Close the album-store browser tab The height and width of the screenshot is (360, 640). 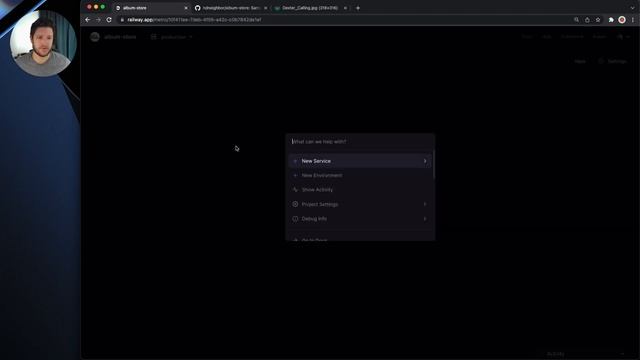click(x=186, y=8)
